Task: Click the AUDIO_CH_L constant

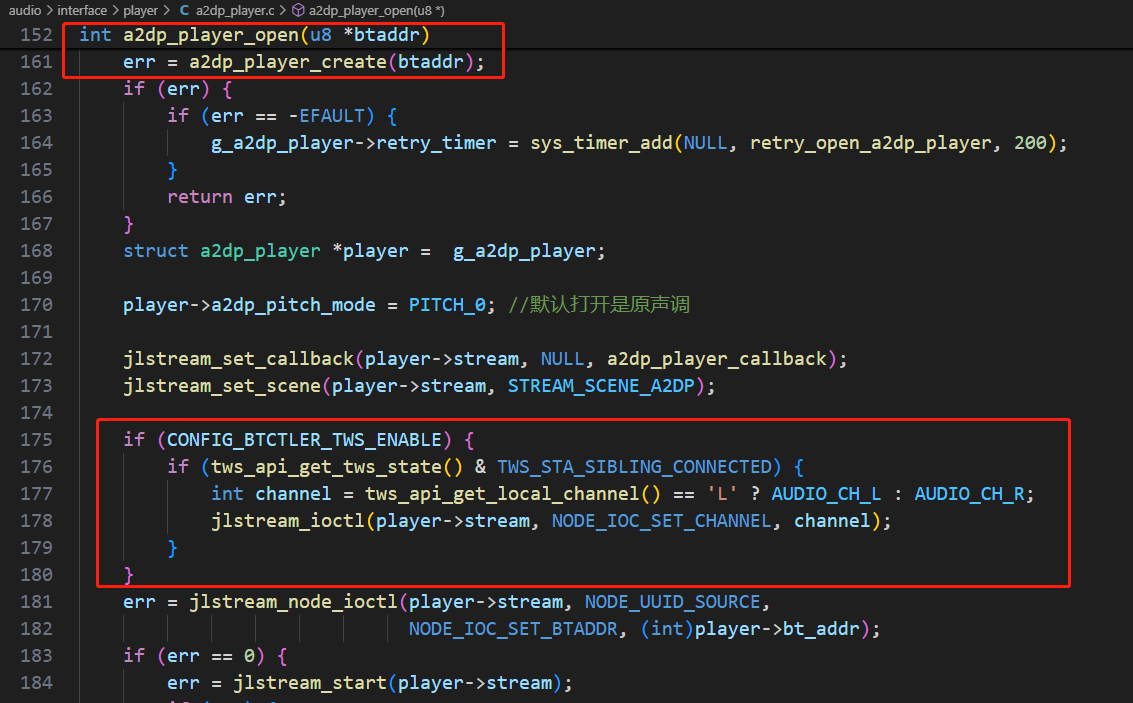Action: coord(827,494)
